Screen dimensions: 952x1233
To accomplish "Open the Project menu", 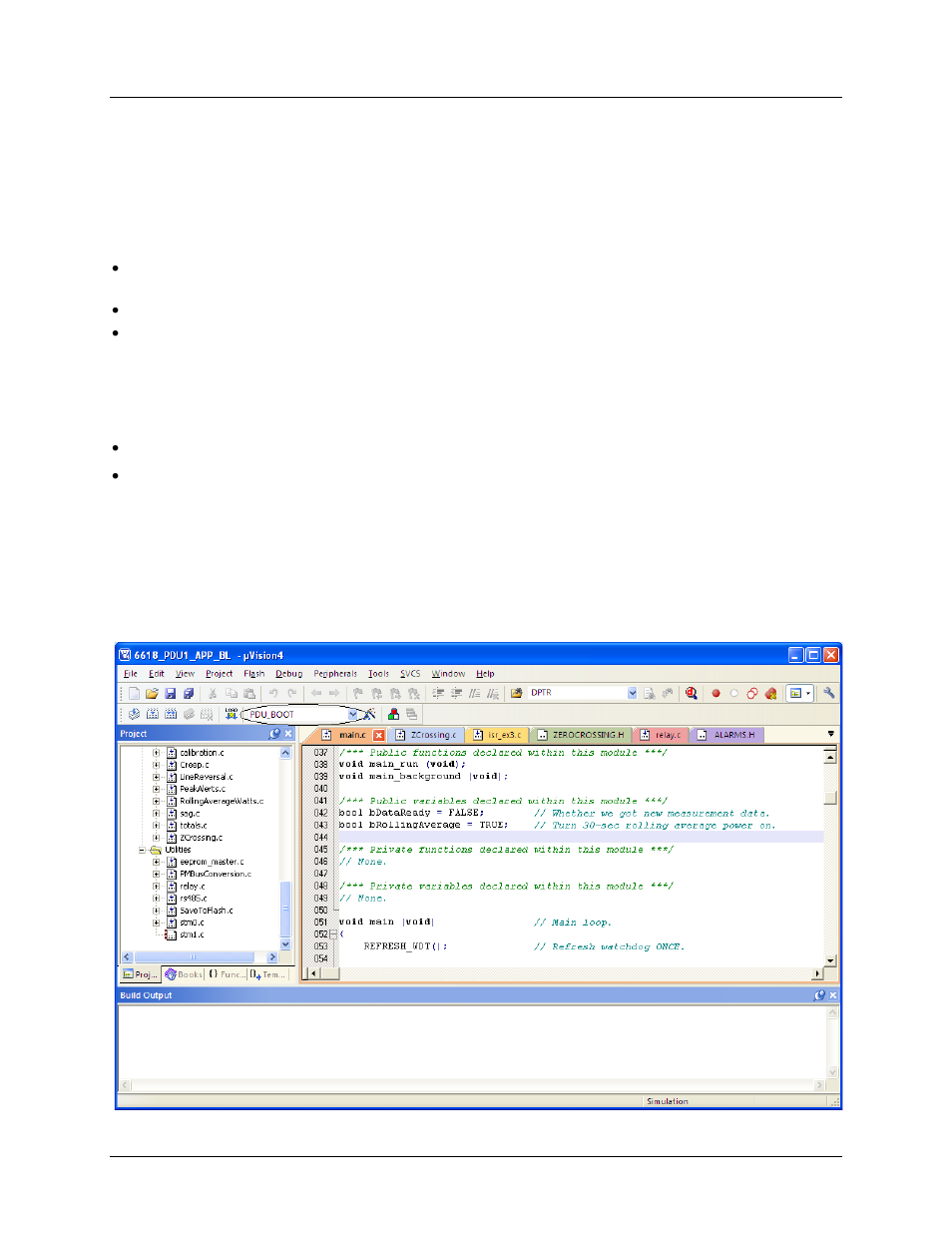I will [219, 674].
